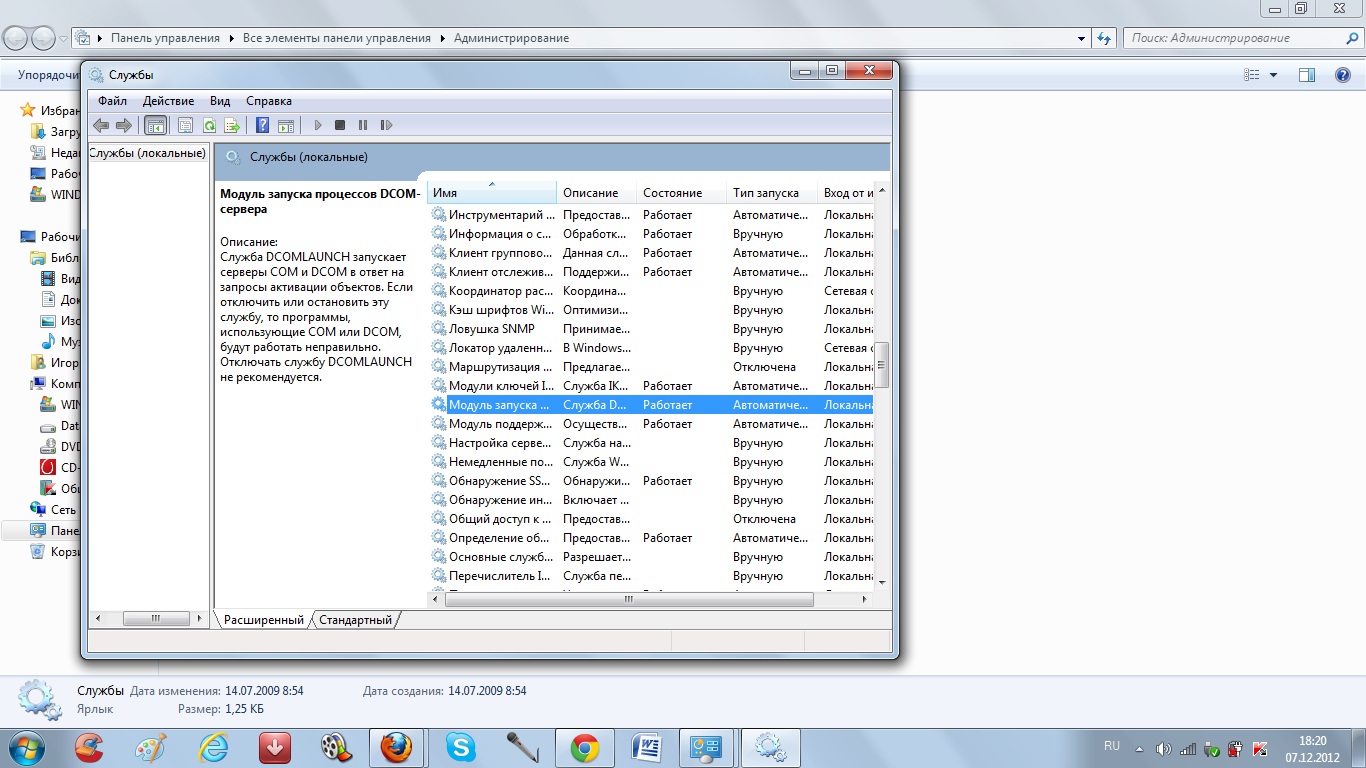The height and width of the screenshot is (768, 1366).
Task: Open Google Chrome from the taskbar
Action: tap(585, 747)
